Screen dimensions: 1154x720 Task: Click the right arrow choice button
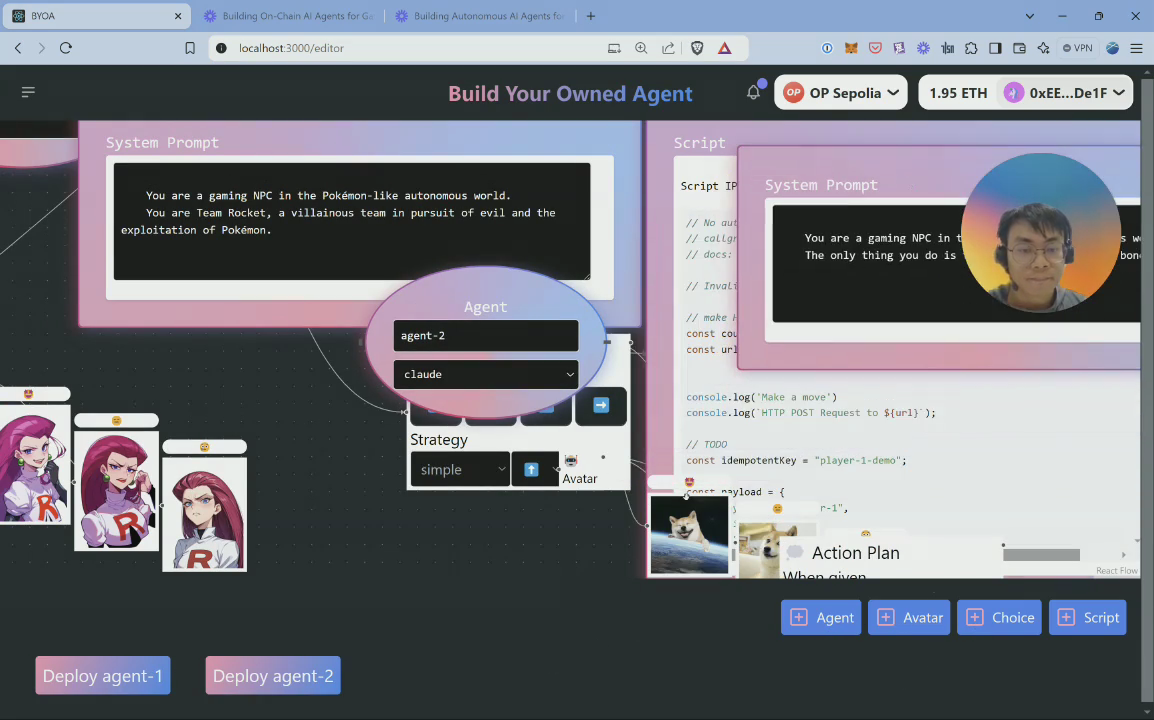601,406
